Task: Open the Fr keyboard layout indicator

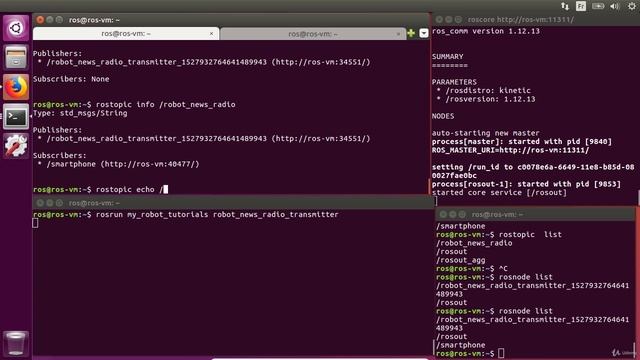Action: [581, 6]
